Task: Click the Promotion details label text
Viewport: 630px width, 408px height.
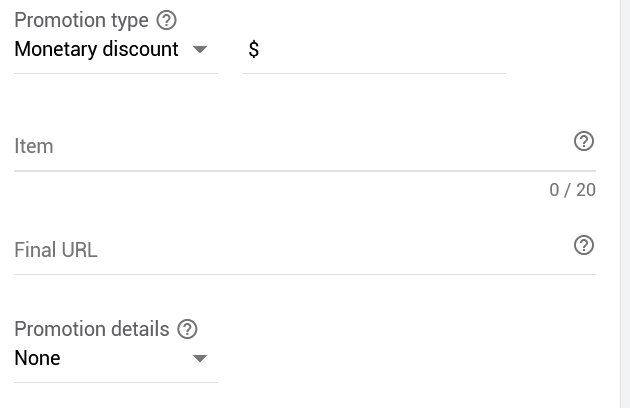Action: (x=92, y=329)
